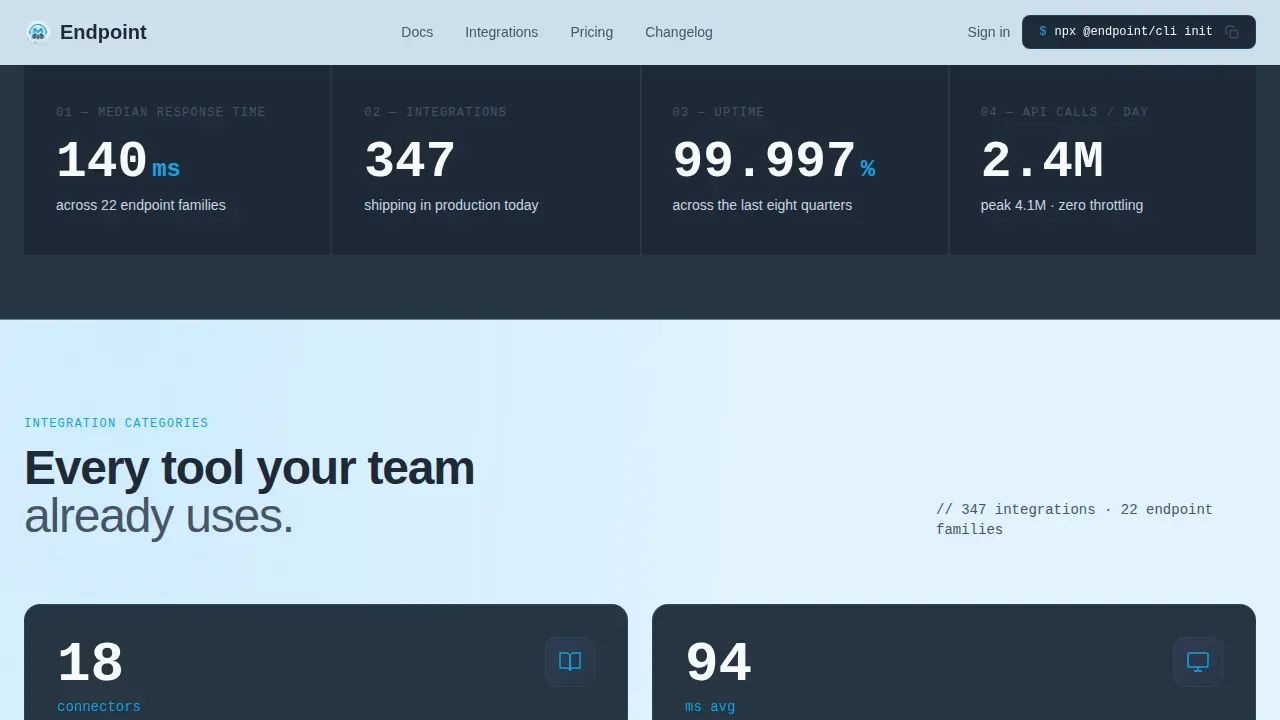Click the 'Every tool your team' heading
The image size is (1280, 720).
click(x=249, y=468)
